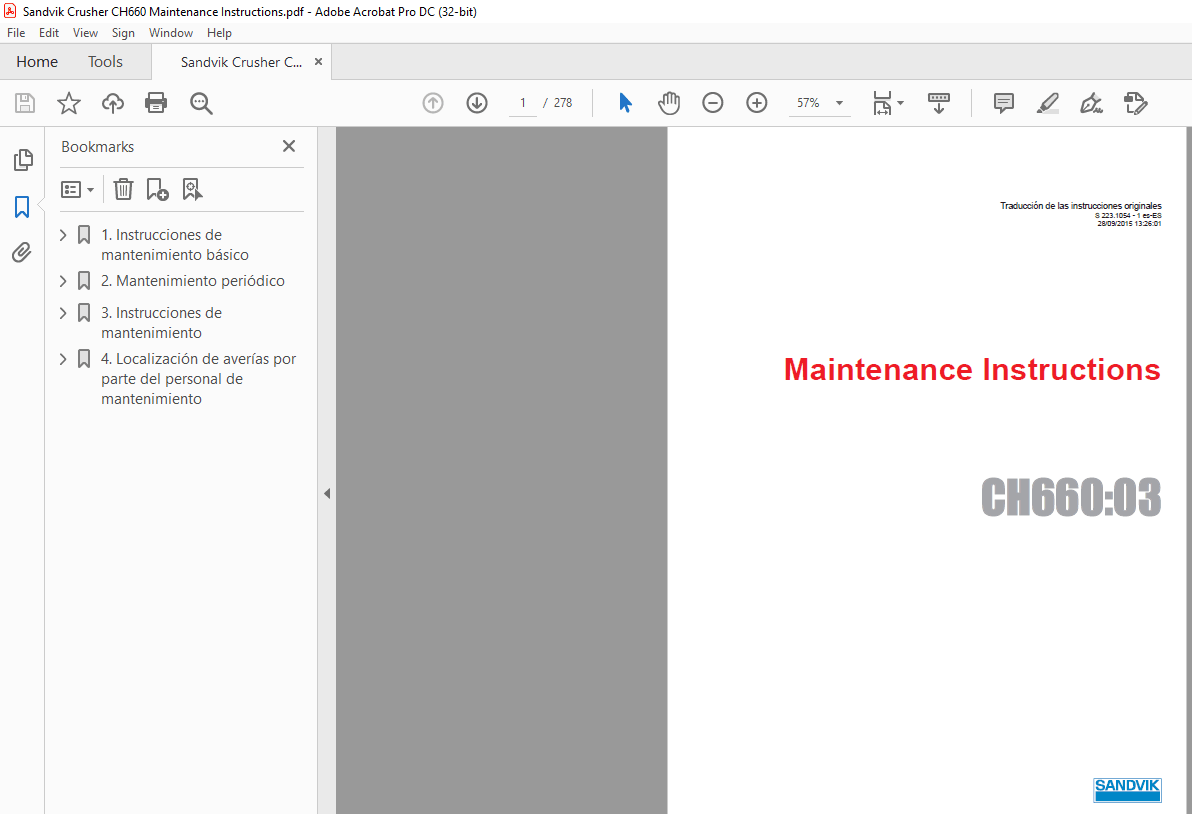1192x814 pixels.
Task: Open the Attachments panel paperclip icon
Action: tap(22, 253)
